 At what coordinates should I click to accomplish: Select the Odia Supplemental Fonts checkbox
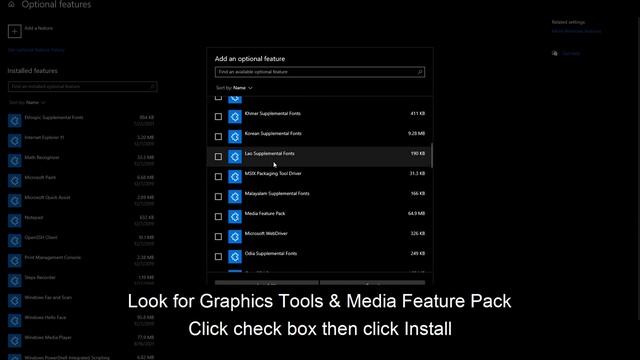(x=218, y=257)
